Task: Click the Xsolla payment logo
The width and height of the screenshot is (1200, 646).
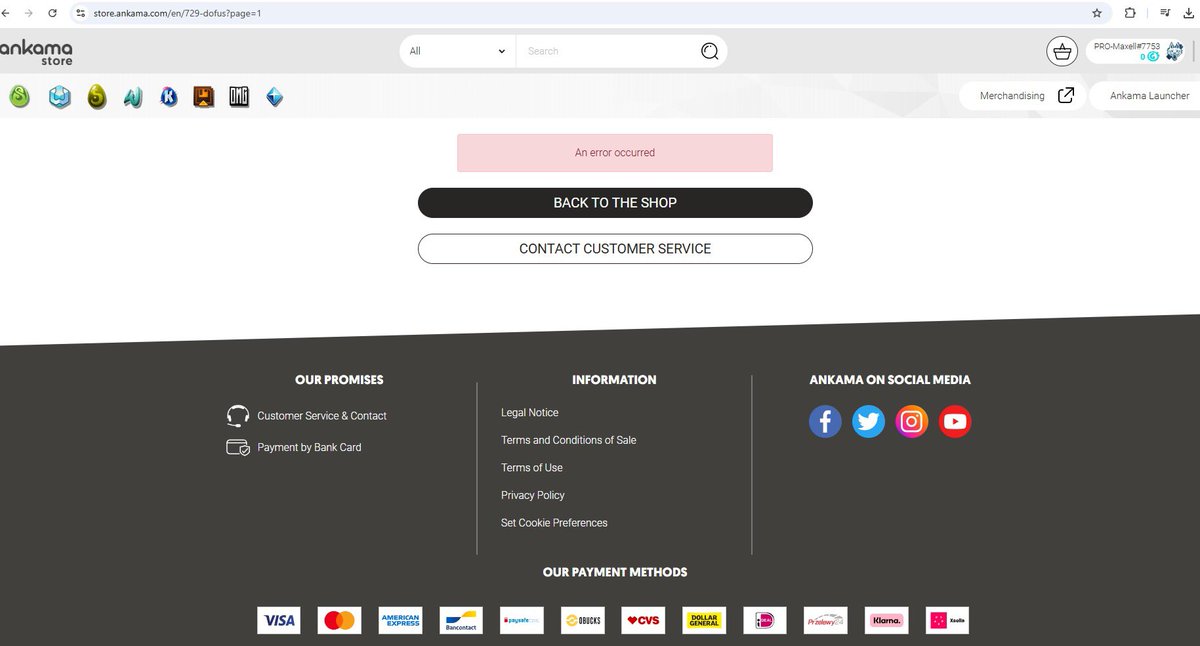Action: pos(947,620)
